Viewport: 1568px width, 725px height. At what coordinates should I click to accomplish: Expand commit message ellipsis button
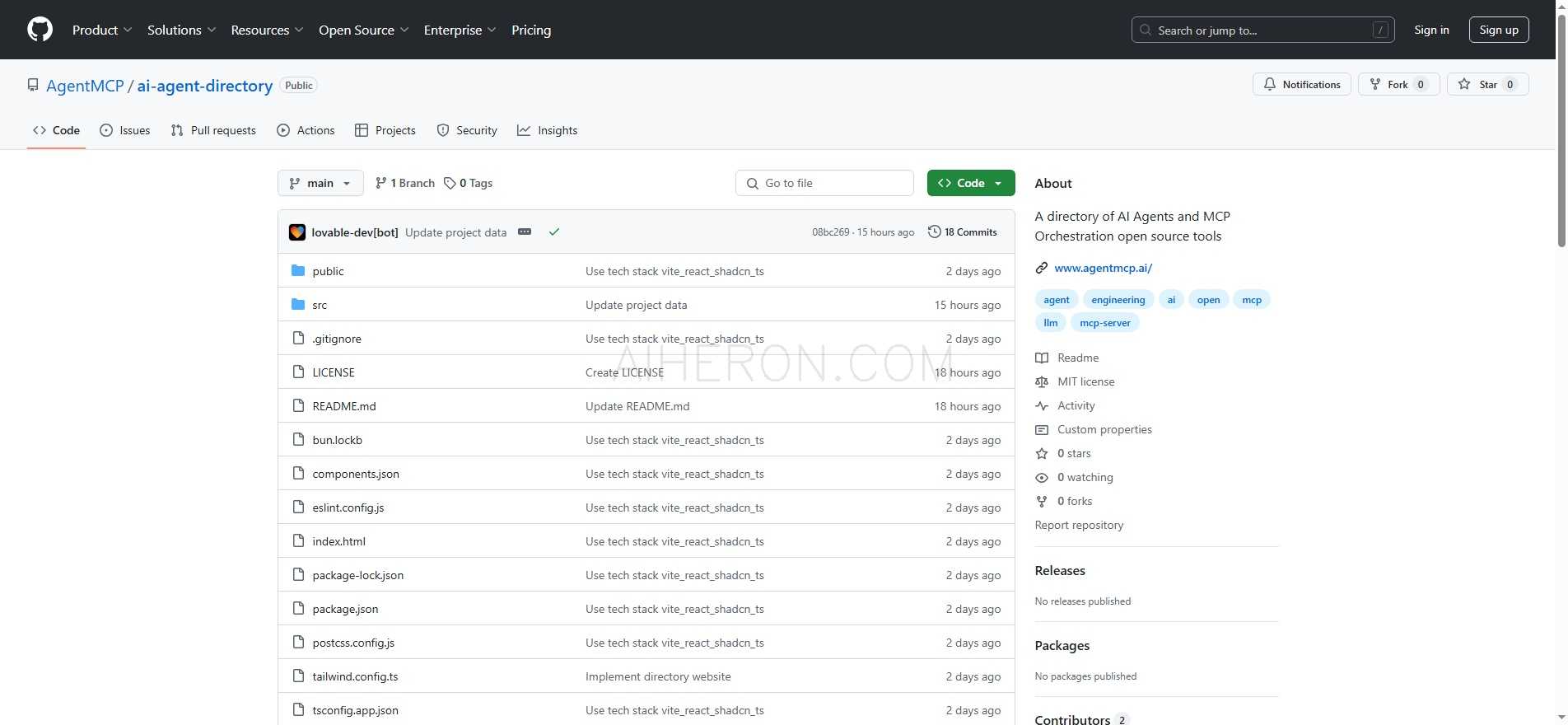(525, 232)
